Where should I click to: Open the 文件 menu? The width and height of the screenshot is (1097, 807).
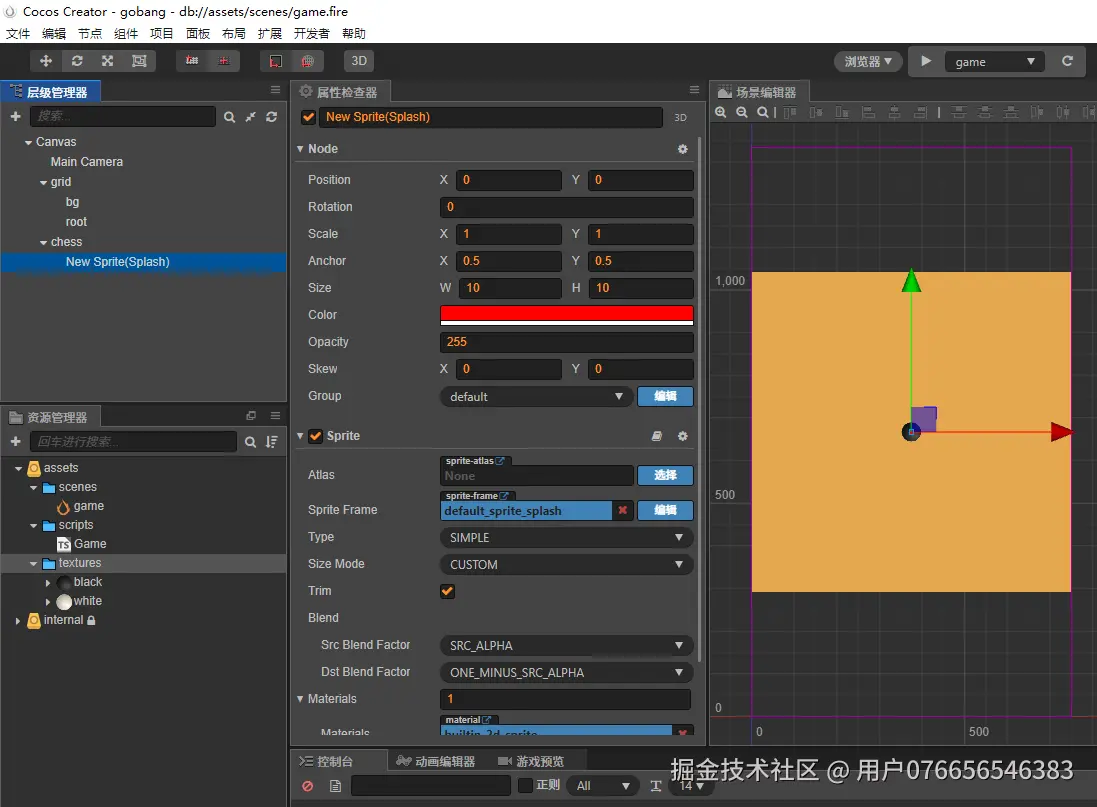point(18,34)
